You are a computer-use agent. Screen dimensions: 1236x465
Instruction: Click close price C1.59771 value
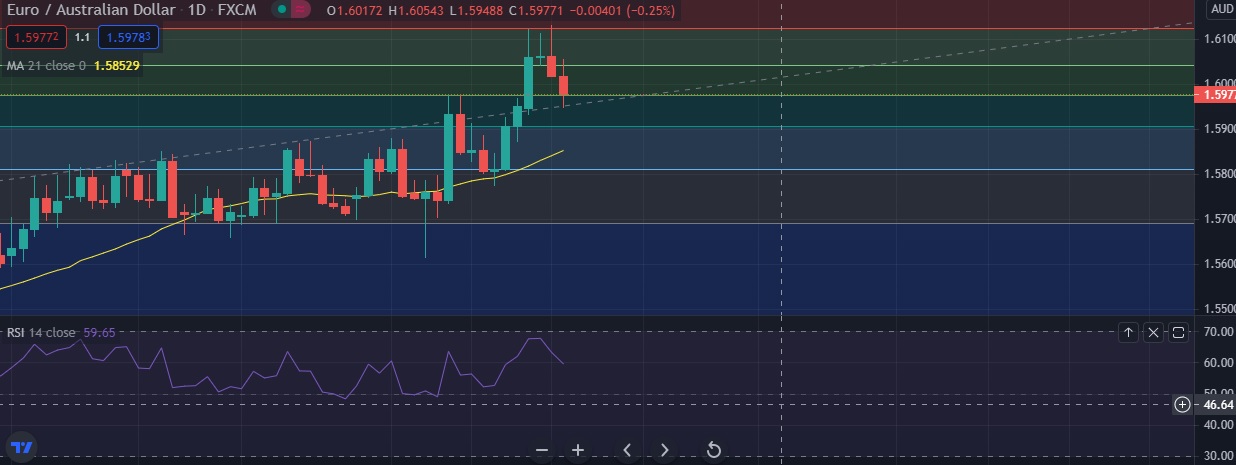[x=537, y=11]
